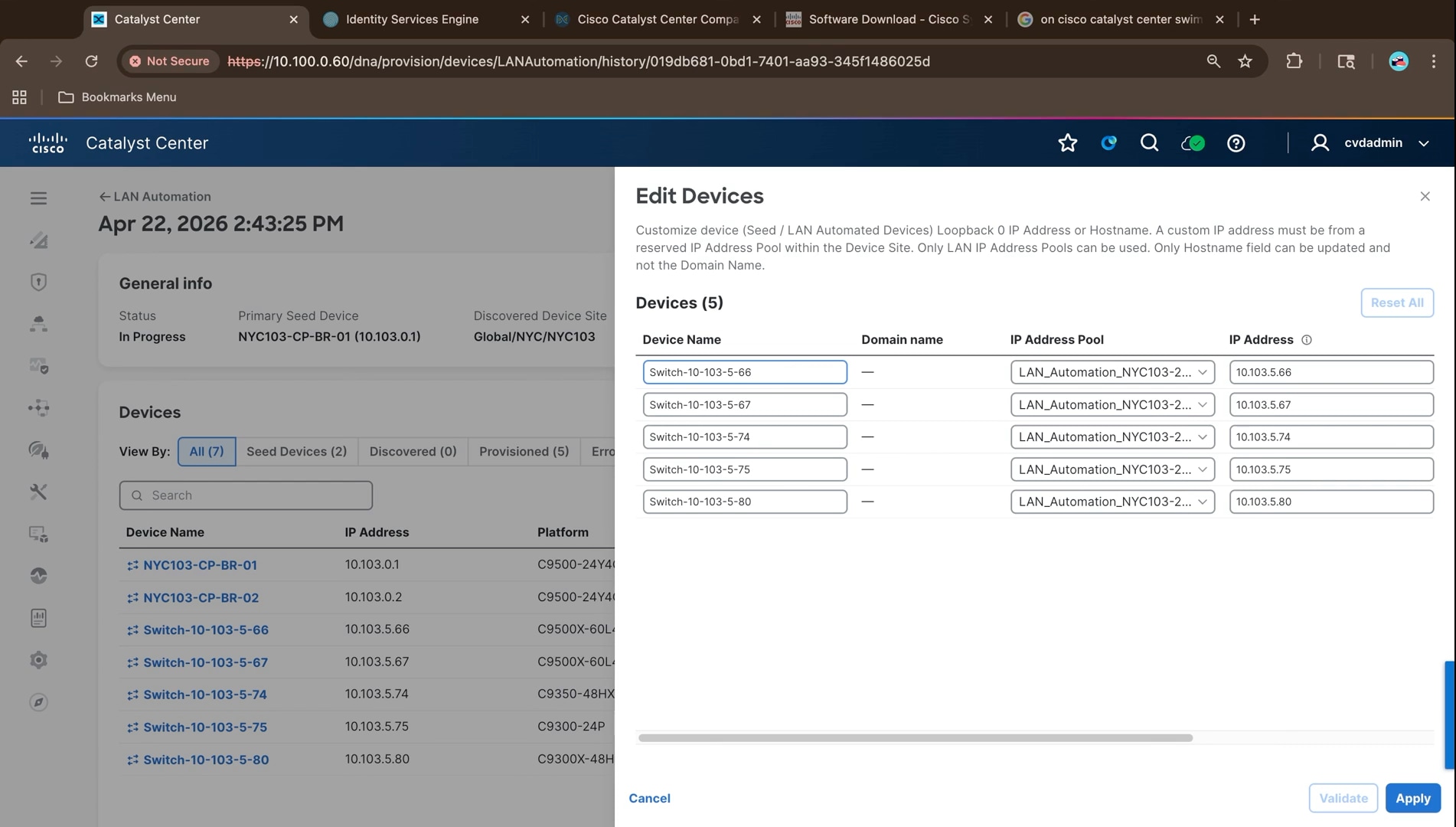Expand IP Address Pool dropdown for Switch-10-103-5-80
The width and height of the screenshot is (1456, 827).
pyautogui.click(x=1112, y=502)
